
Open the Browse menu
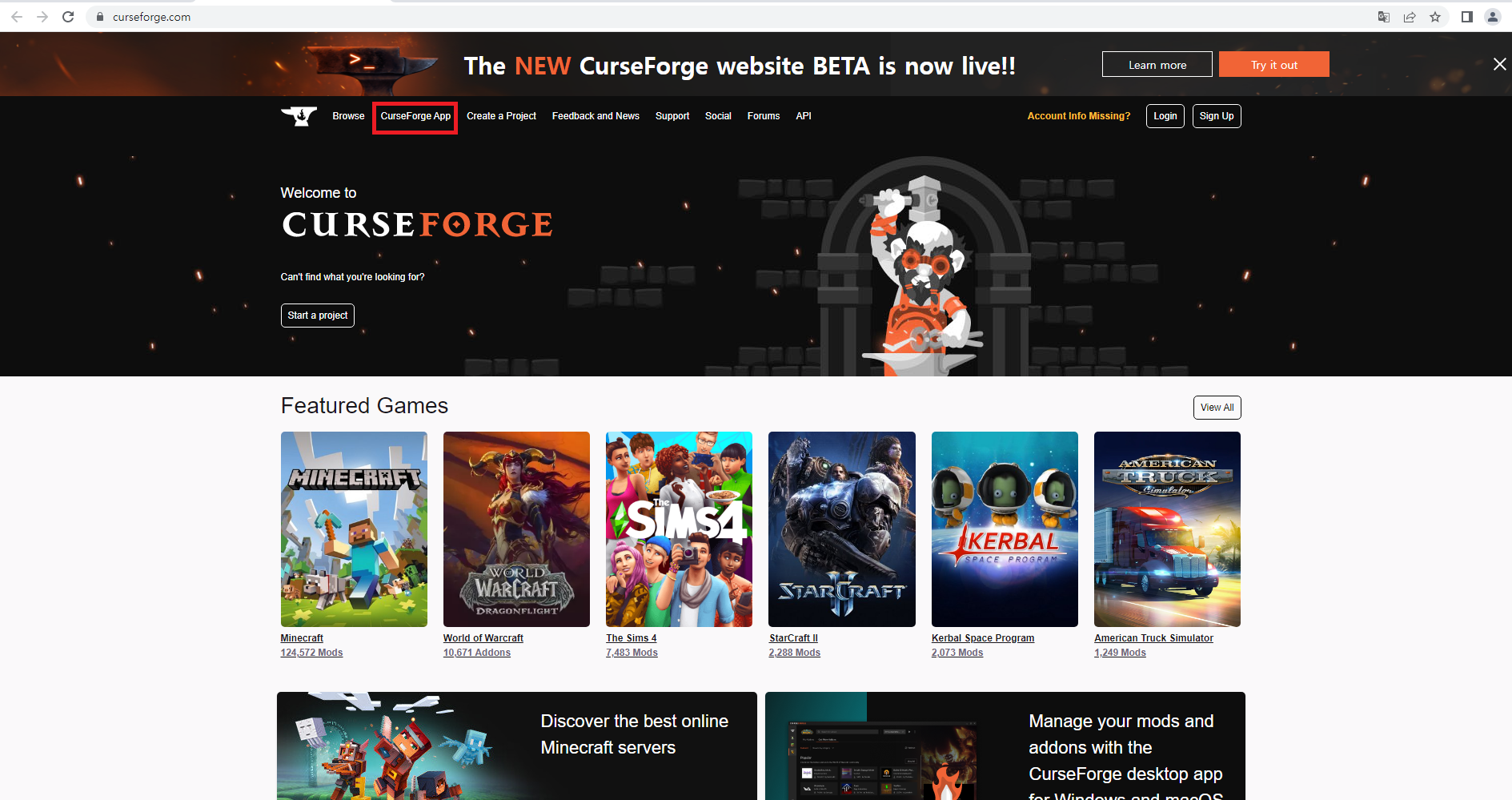[348, 116]
